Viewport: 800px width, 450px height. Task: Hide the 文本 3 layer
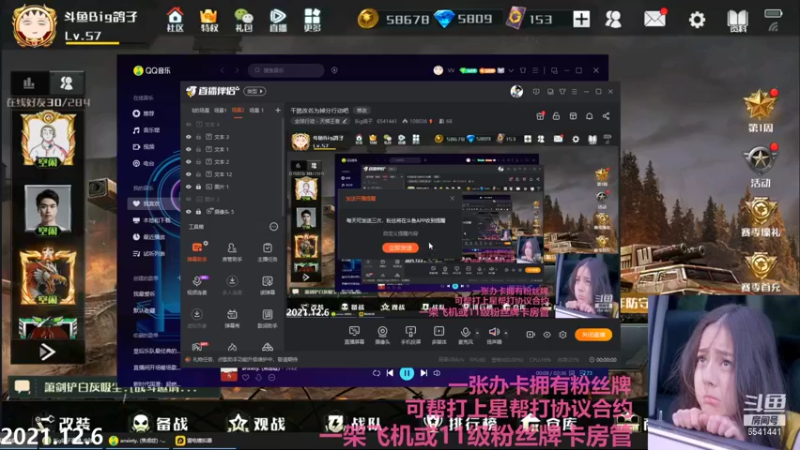[189, 137]
